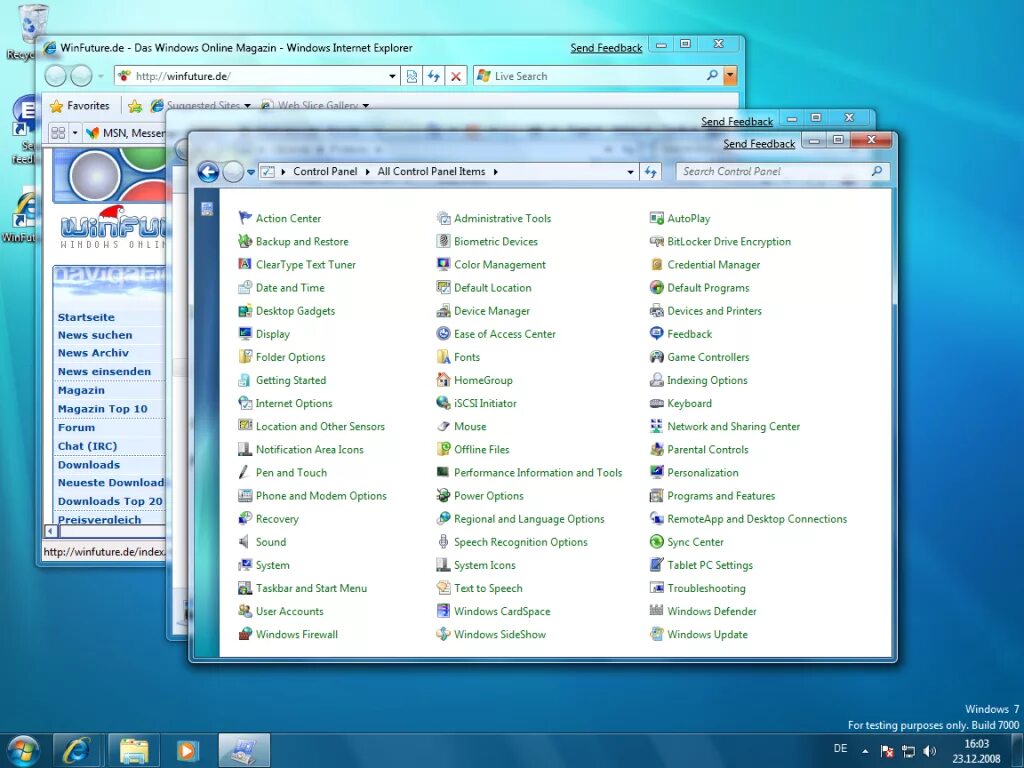Open the Control Panel recent pages dropdown
Image resolution: width=1024 pixels, height=768 pixels.
point(251,172)
